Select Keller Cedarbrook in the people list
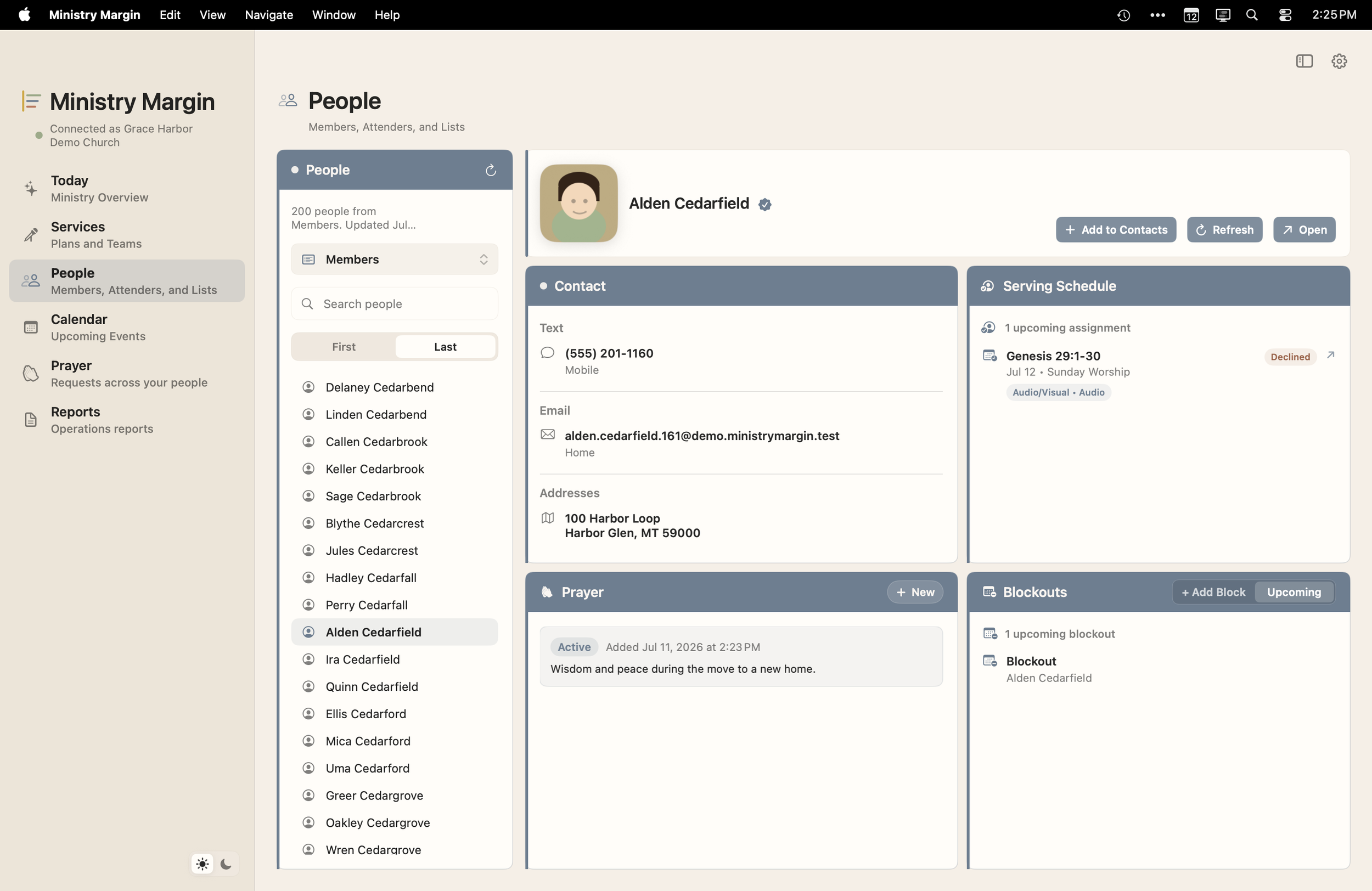The height and width of the screenshot is (891, 1372). (x=394, y=469)
